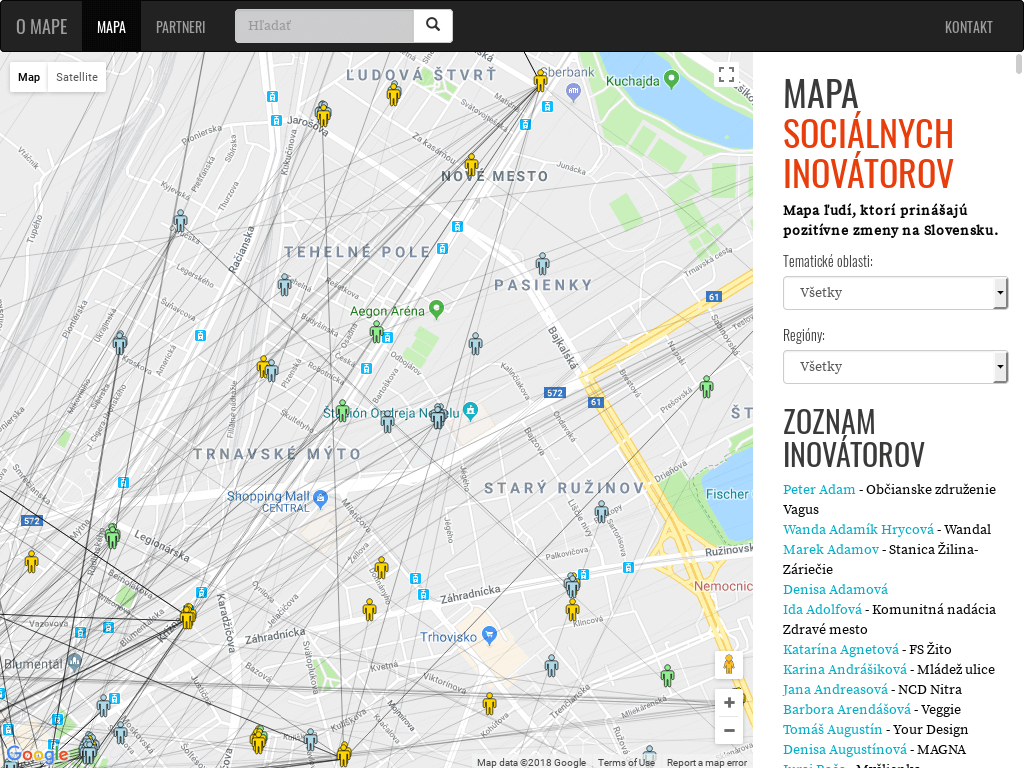This screenshot has width=1024, height=768.
Task: Open the PARTNERI nav item
Action: click(180, 27)
